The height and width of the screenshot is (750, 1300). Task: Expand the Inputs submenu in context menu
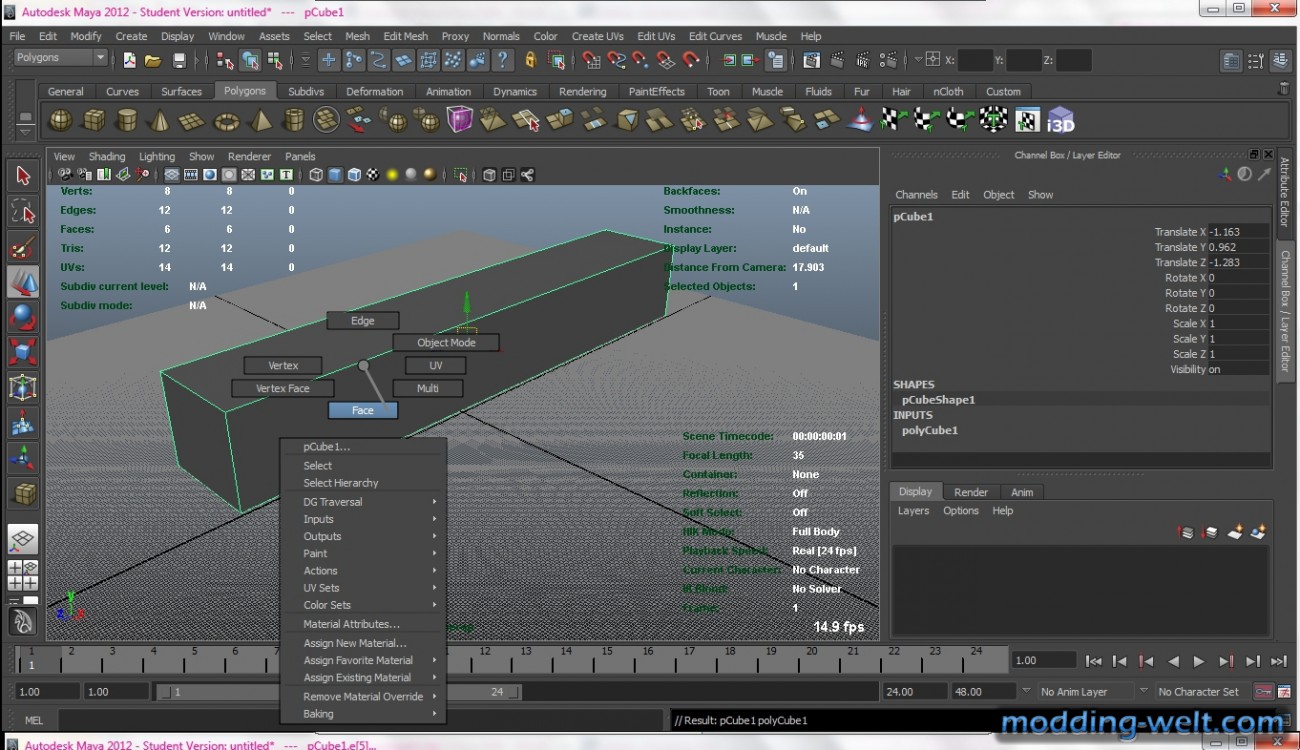tap(370, 519)
